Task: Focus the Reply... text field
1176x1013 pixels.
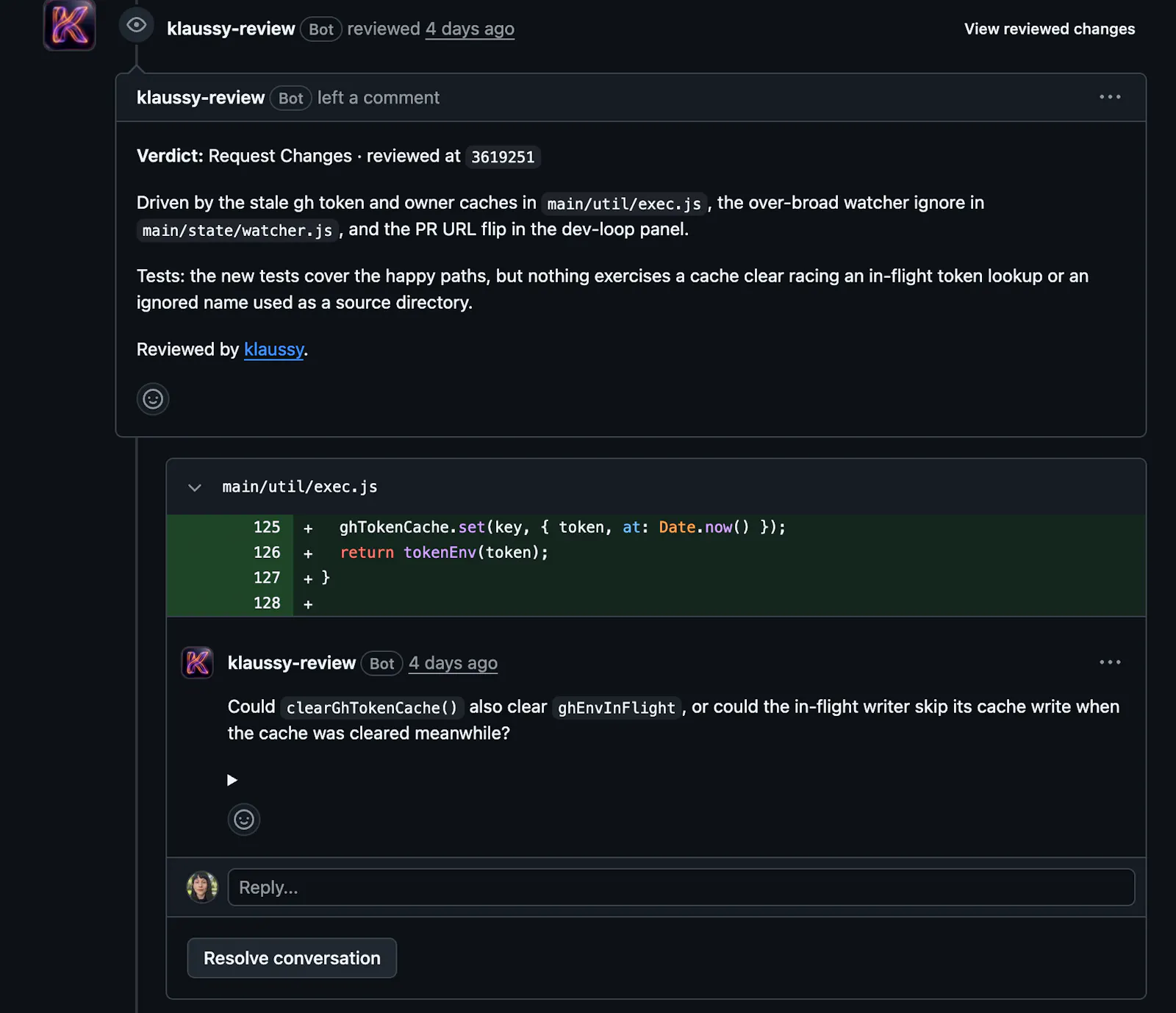Action: click(x=681, y=887)
